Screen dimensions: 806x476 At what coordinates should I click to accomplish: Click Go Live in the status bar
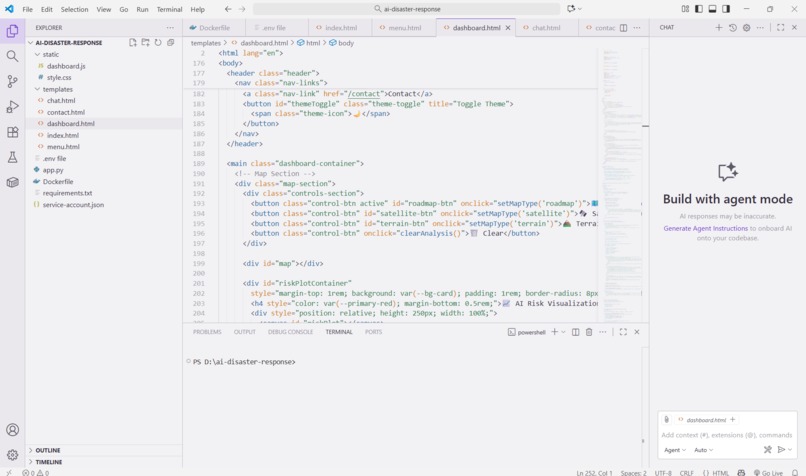pyautogui.click(x=768, y=472)
